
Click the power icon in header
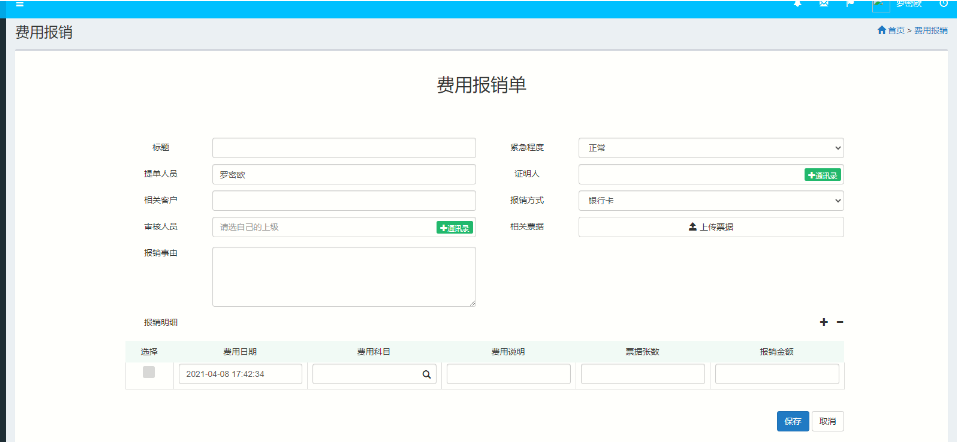click(942, 4)
